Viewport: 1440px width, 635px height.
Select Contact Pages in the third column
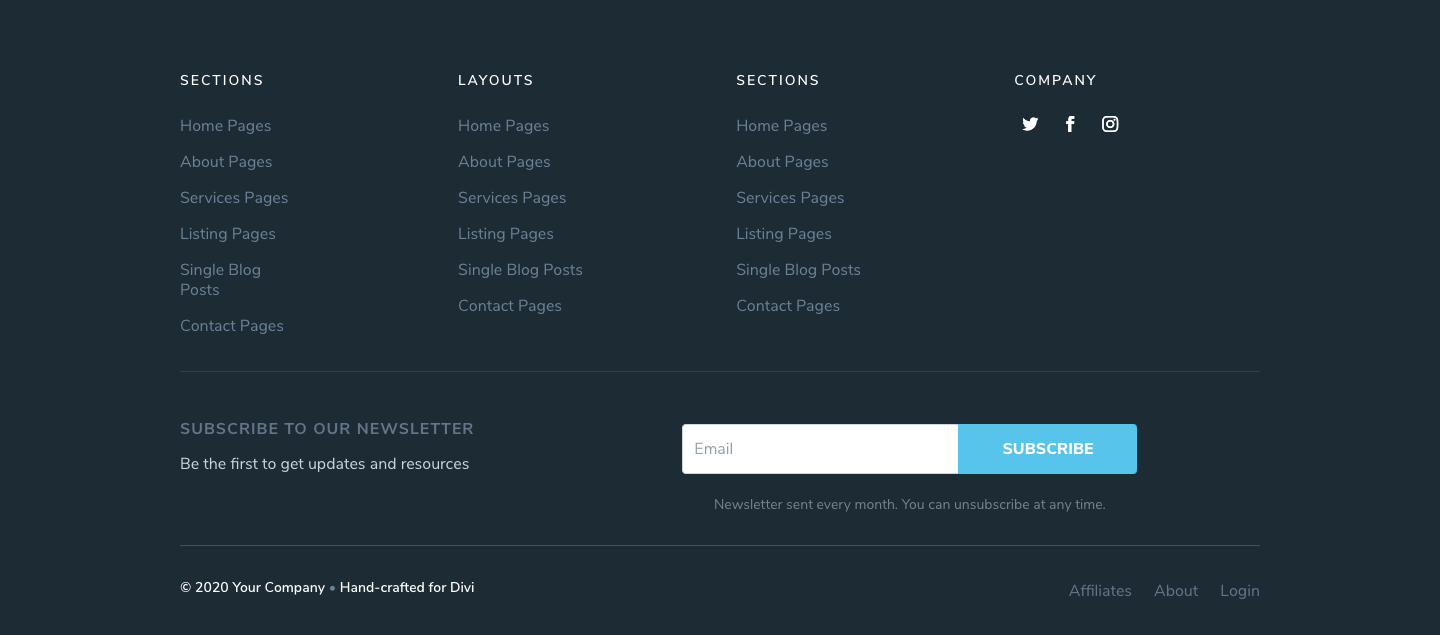click(x=788, y=305)
